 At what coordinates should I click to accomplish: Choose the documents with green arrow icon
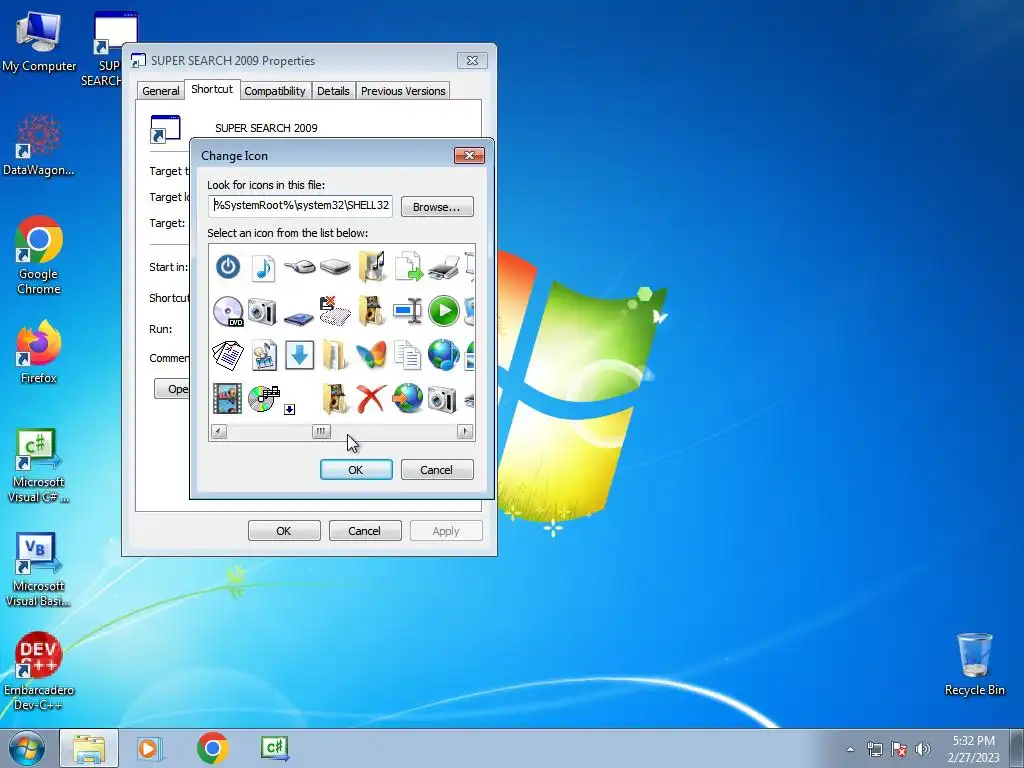[x=408, y=267]
